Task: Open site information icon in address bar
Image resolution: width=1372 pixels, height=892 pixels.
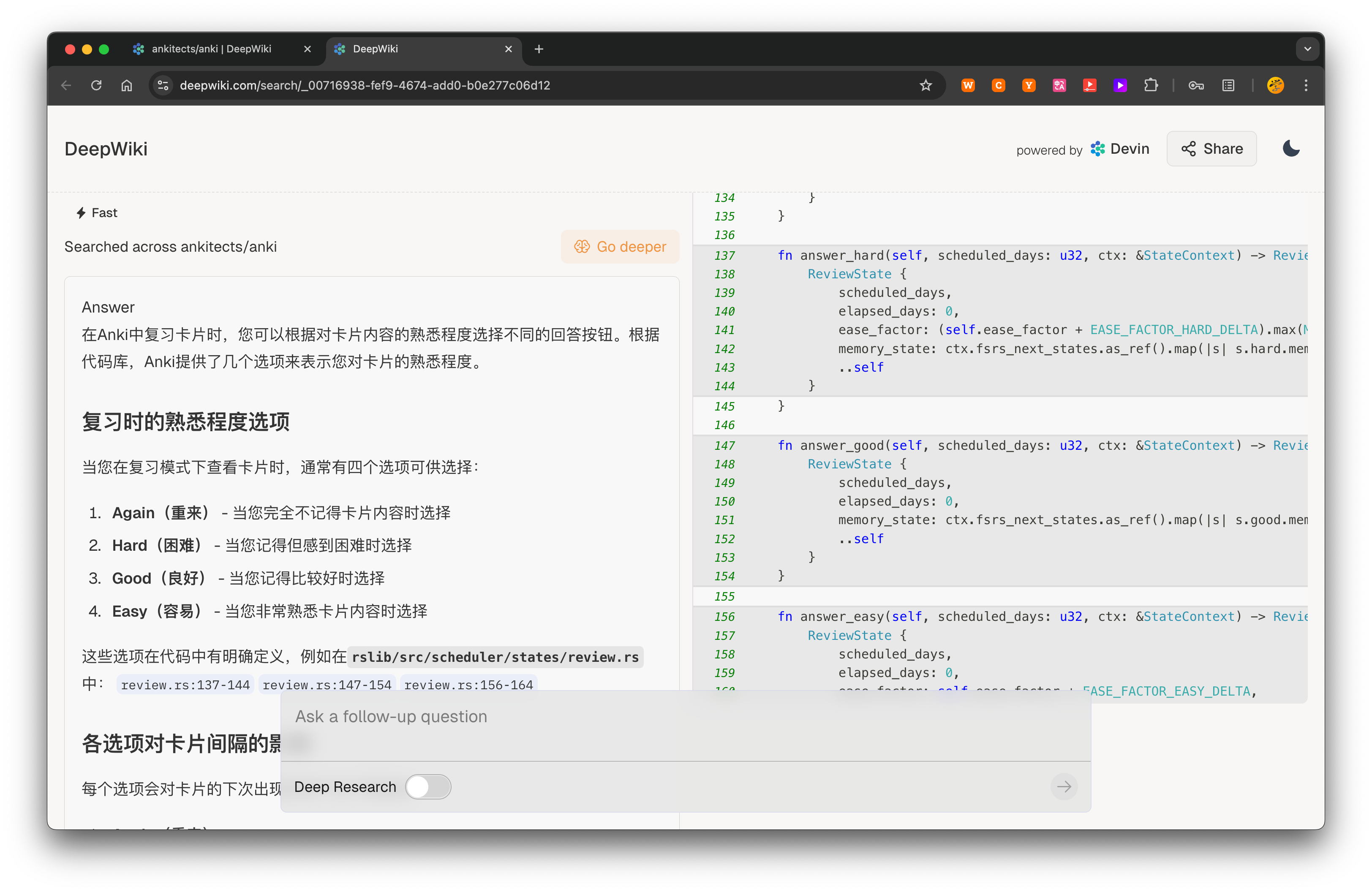Action: 163,85
